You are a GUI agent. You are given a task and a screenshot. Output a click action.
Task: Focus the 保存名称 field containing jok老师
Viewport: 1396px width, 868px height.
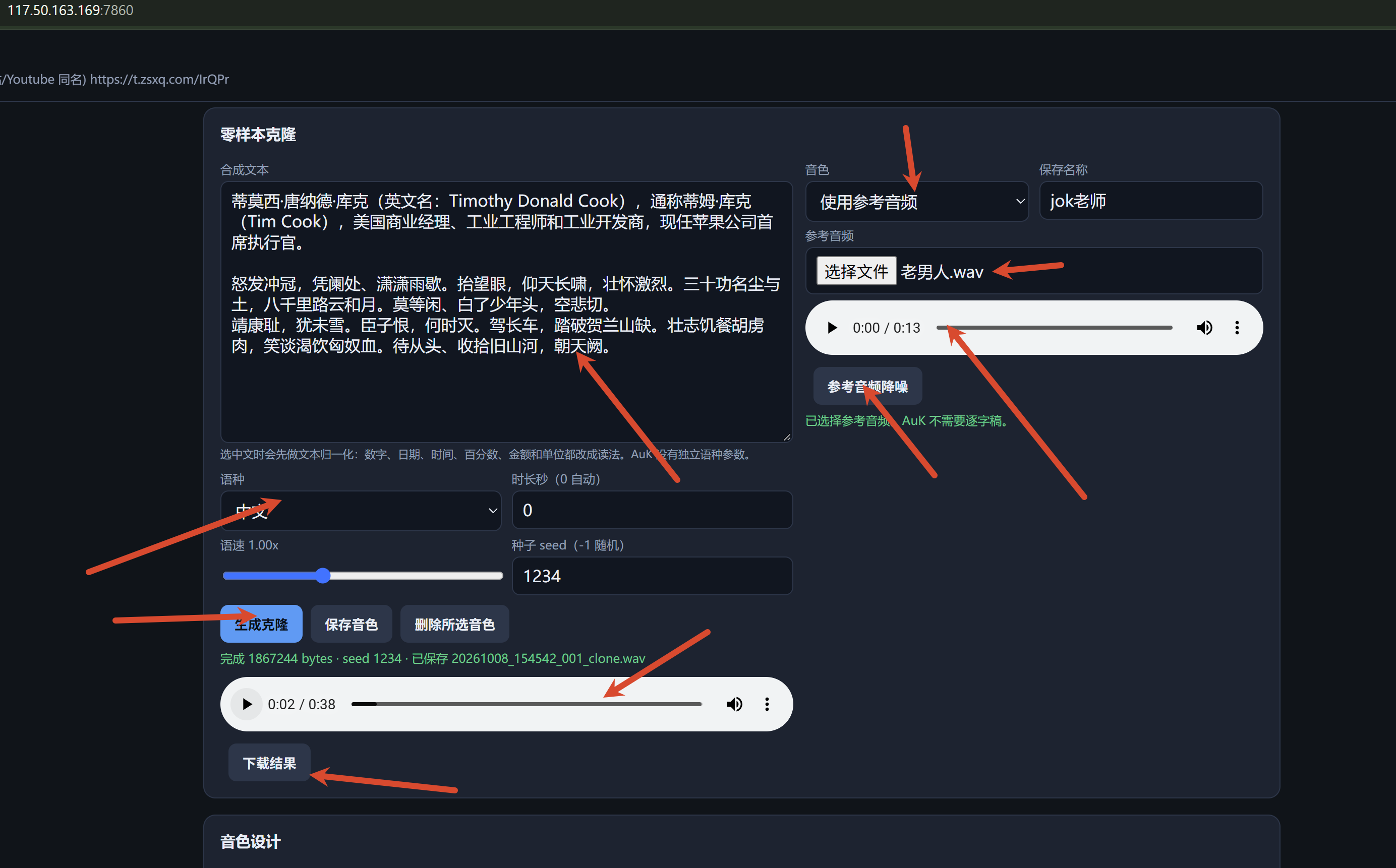1151,201
